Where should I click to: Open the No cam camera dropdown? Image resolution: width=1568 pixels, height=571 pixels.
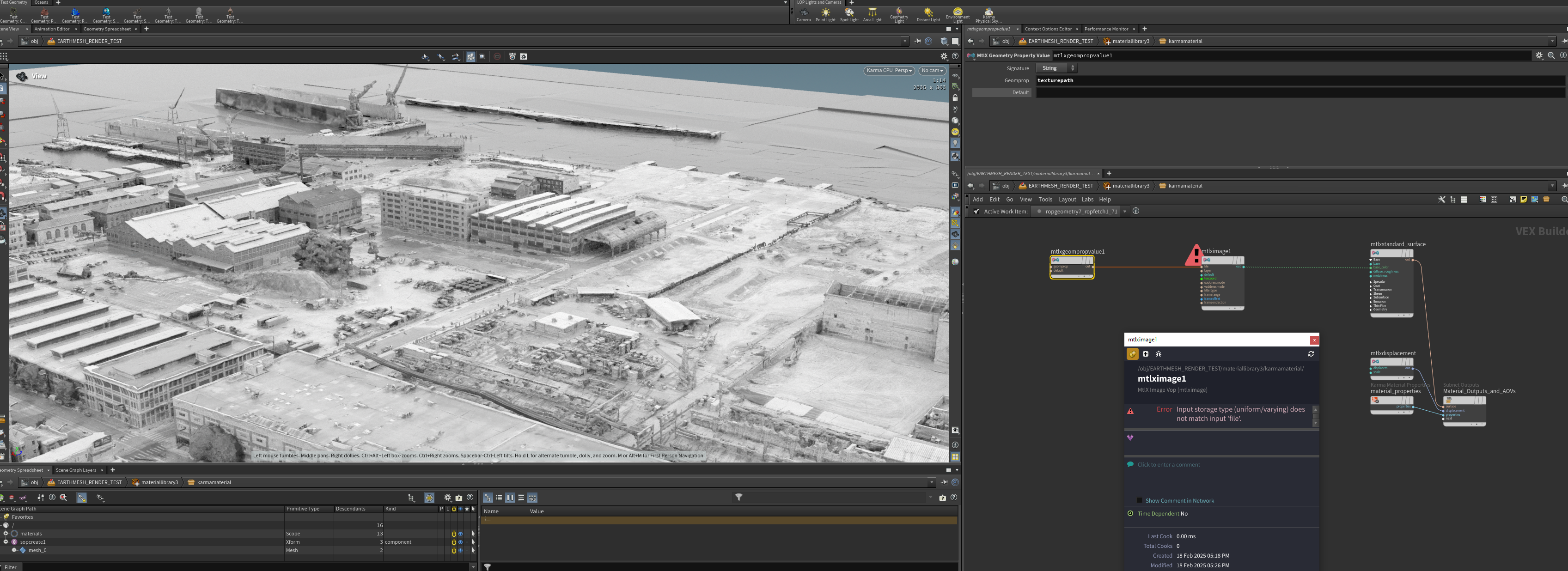pyautogui.click(x=932, y=71)
